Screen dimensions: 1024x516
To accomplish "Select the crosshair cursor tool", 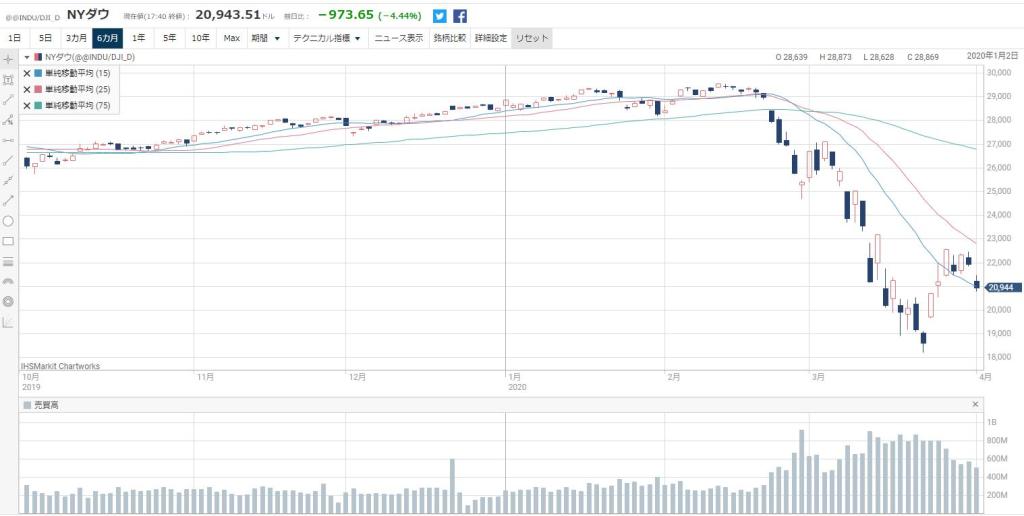I will coord(8,59).
